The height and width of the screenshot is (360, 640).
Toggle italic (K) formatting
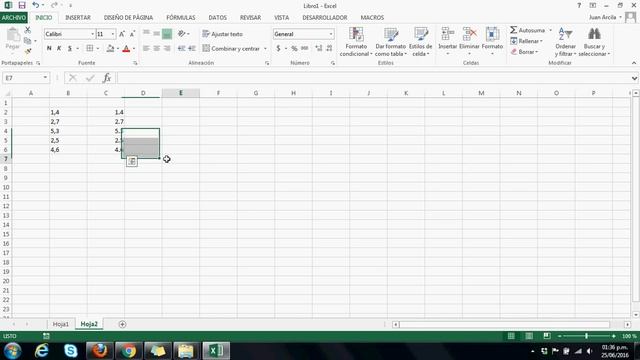[59, 49]
